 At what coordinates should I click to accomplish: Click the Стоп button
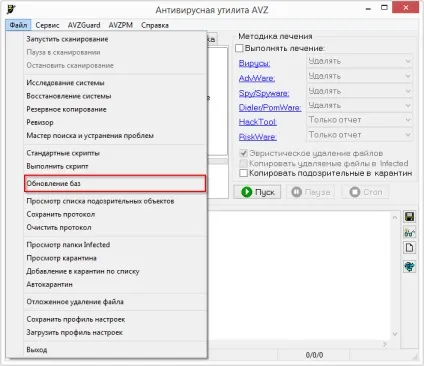tap(365, 192)
